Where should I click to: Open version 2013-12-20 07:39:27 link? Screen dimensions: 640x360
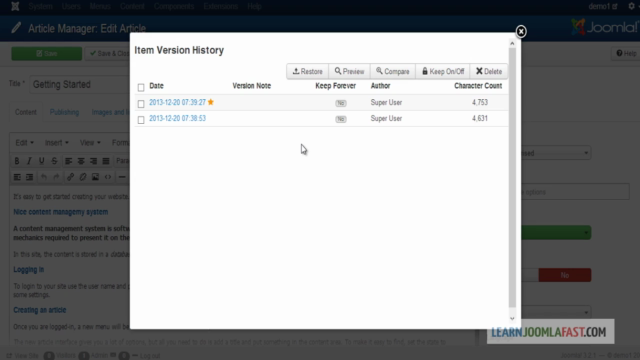[177, 102]
